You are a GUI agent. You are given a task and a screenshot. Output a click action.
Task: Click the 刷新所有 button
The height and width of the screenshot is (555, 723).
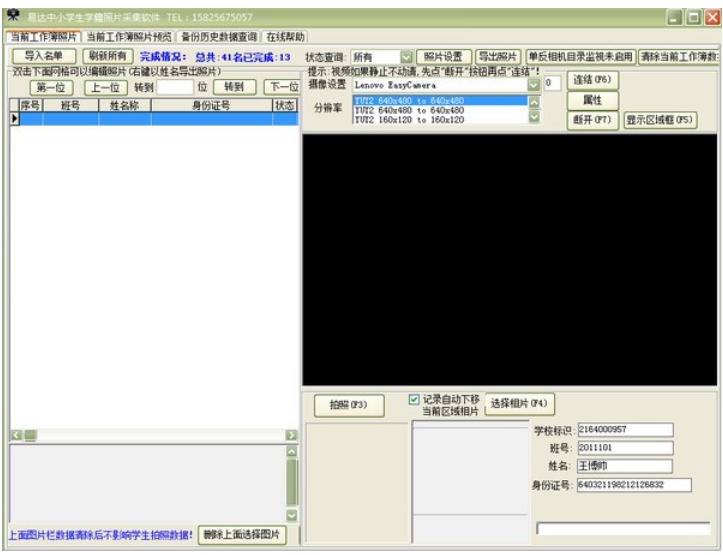coord(108,56)
